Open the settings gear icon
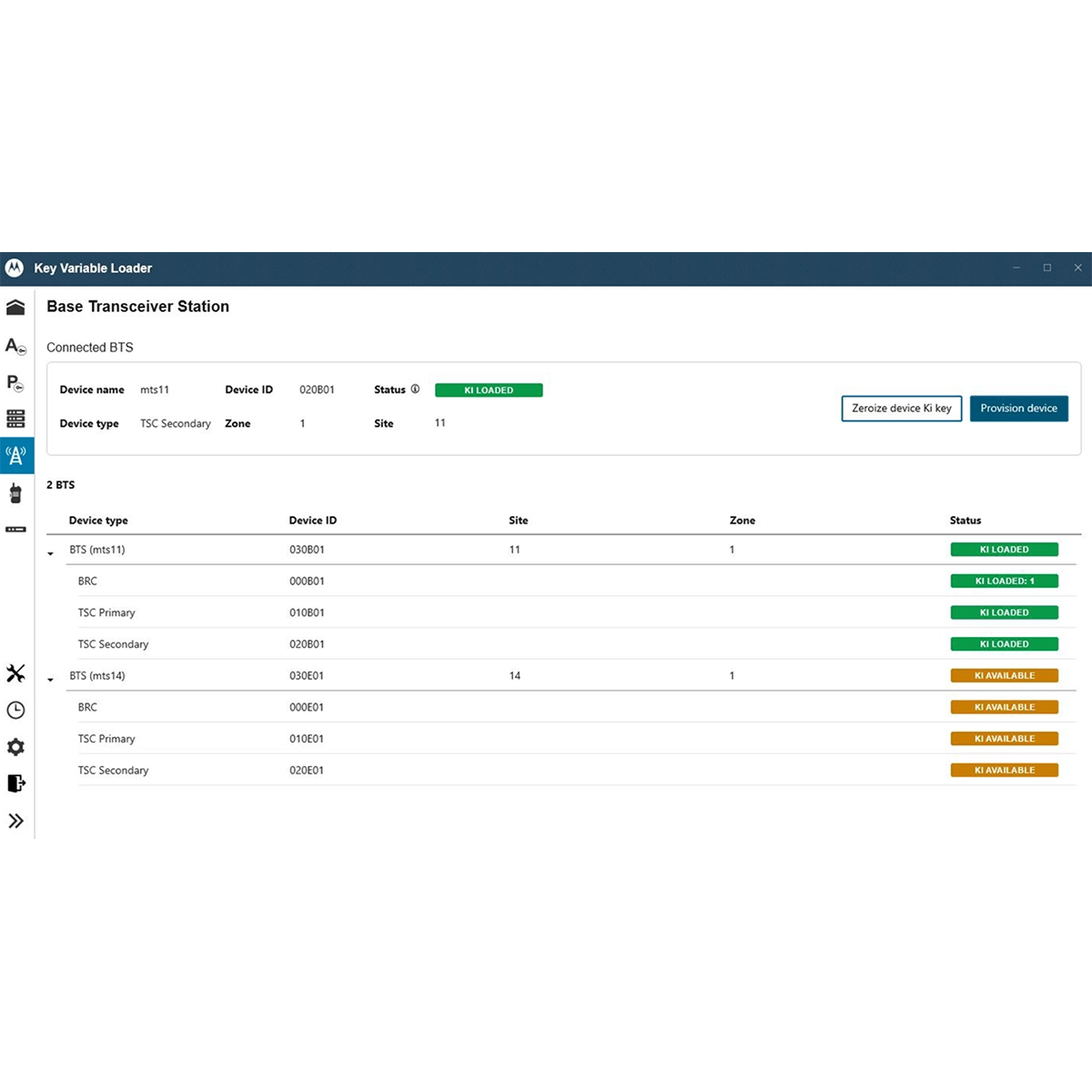1092x1092 pixels. point(15,747)
